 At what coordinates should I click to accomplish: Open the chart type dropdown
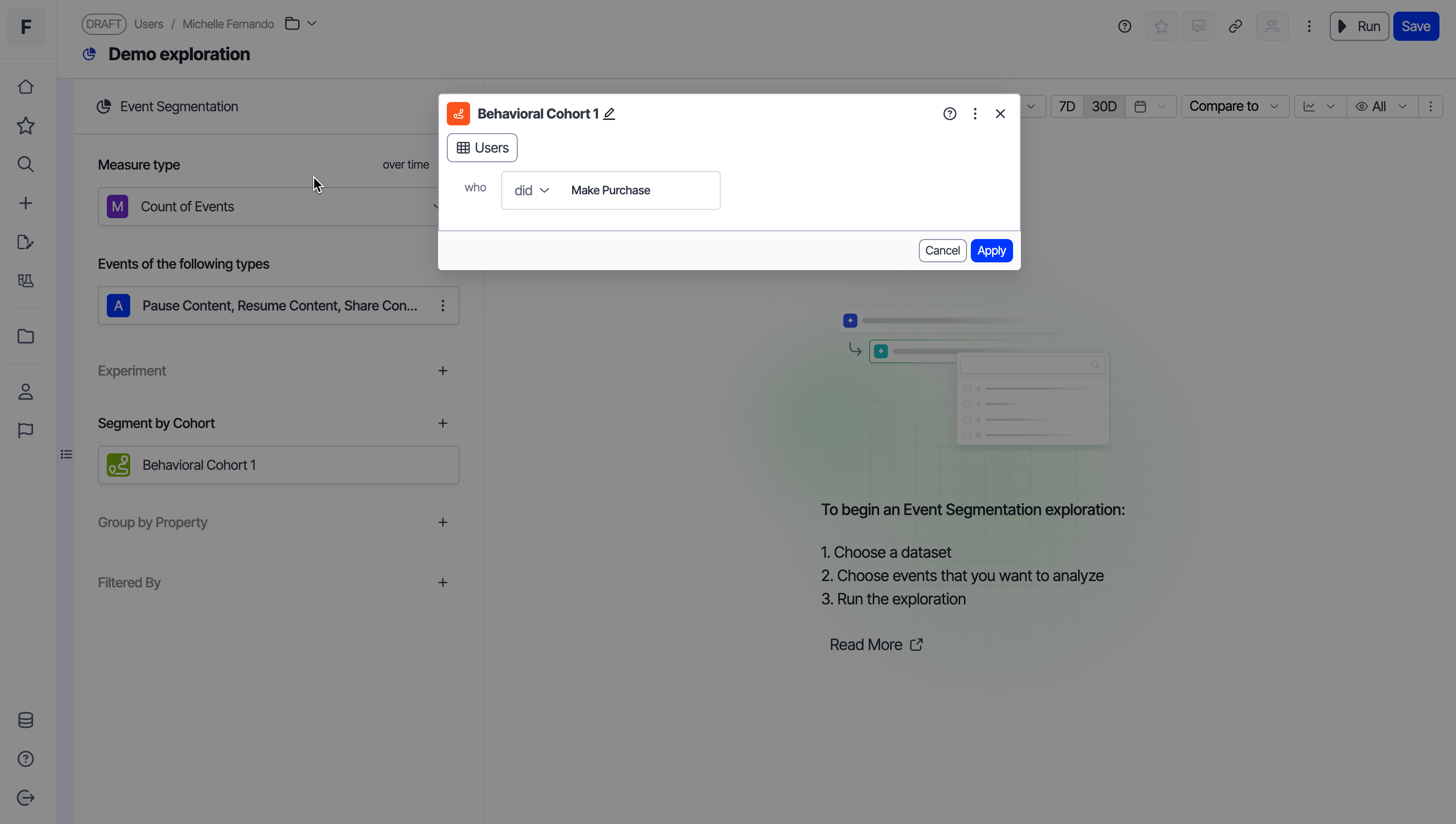tap(1319, 106)
